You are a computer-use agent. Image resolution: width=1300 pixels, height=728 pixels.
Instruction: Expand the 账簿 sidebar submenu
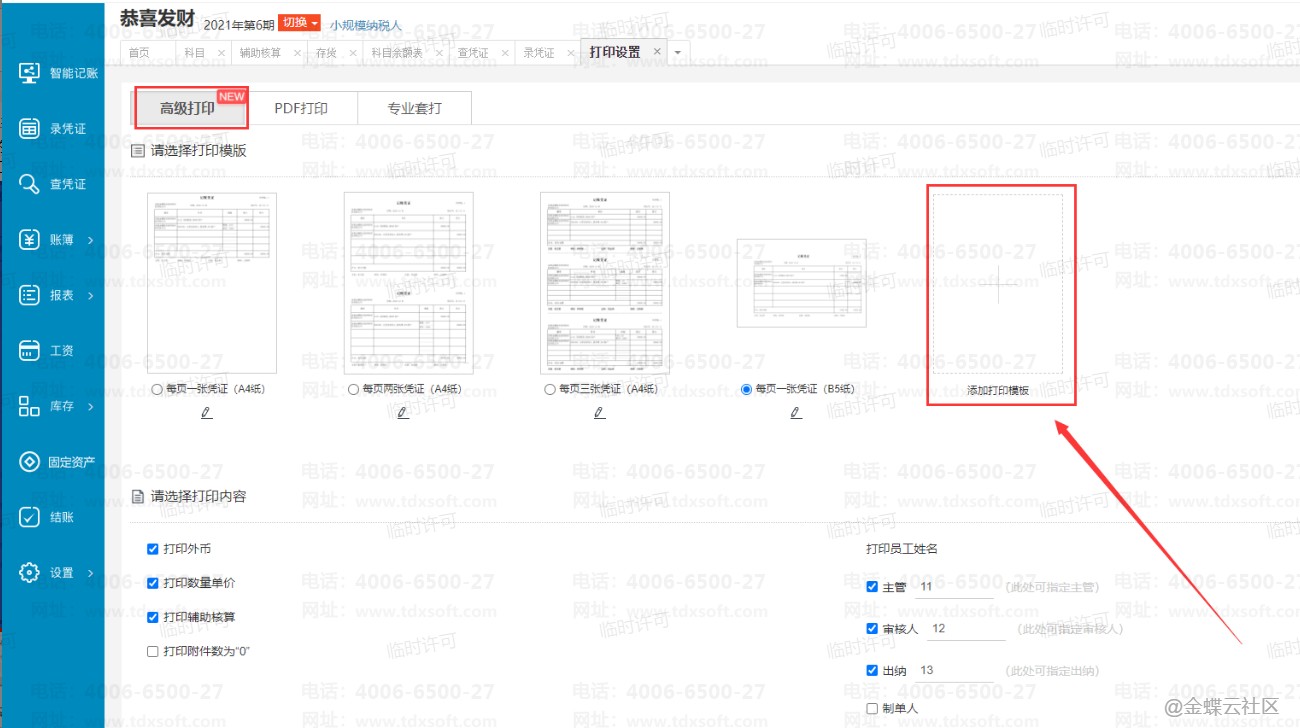click(58, 240)
